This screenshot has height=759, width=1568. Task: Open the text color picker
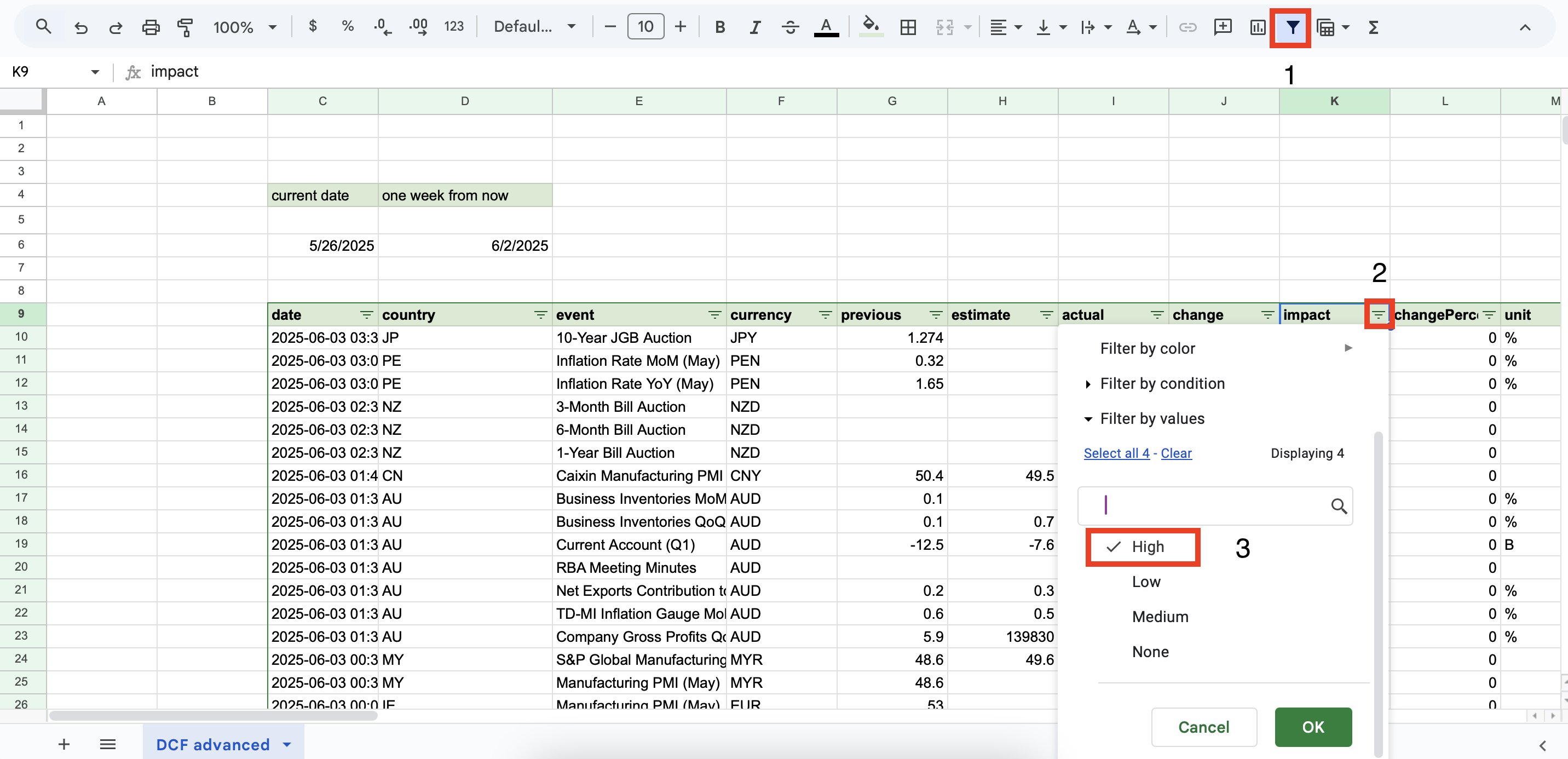[x=826, y=27]
